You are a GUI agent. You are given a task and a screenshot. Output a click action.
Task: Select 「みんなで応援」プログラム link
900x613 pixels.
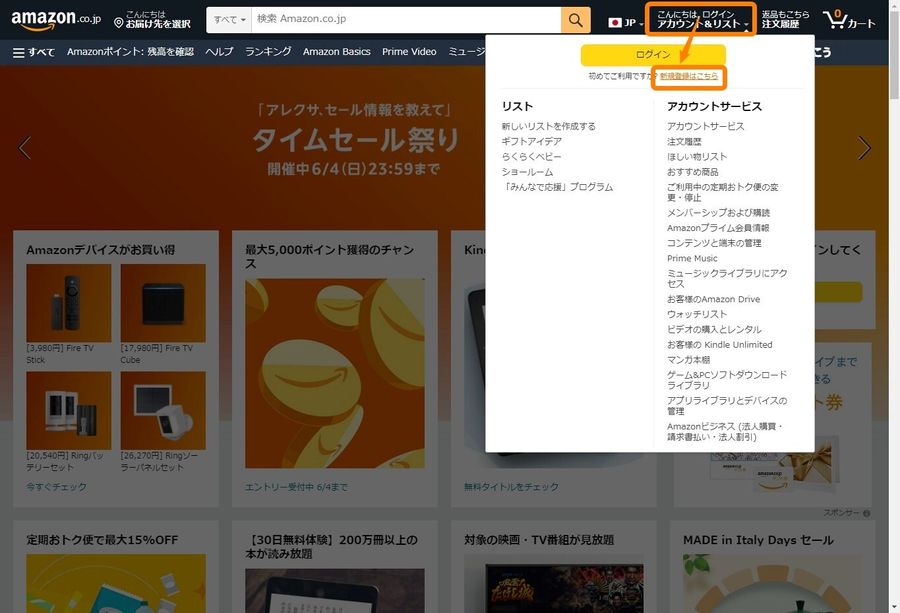[557, 187]
